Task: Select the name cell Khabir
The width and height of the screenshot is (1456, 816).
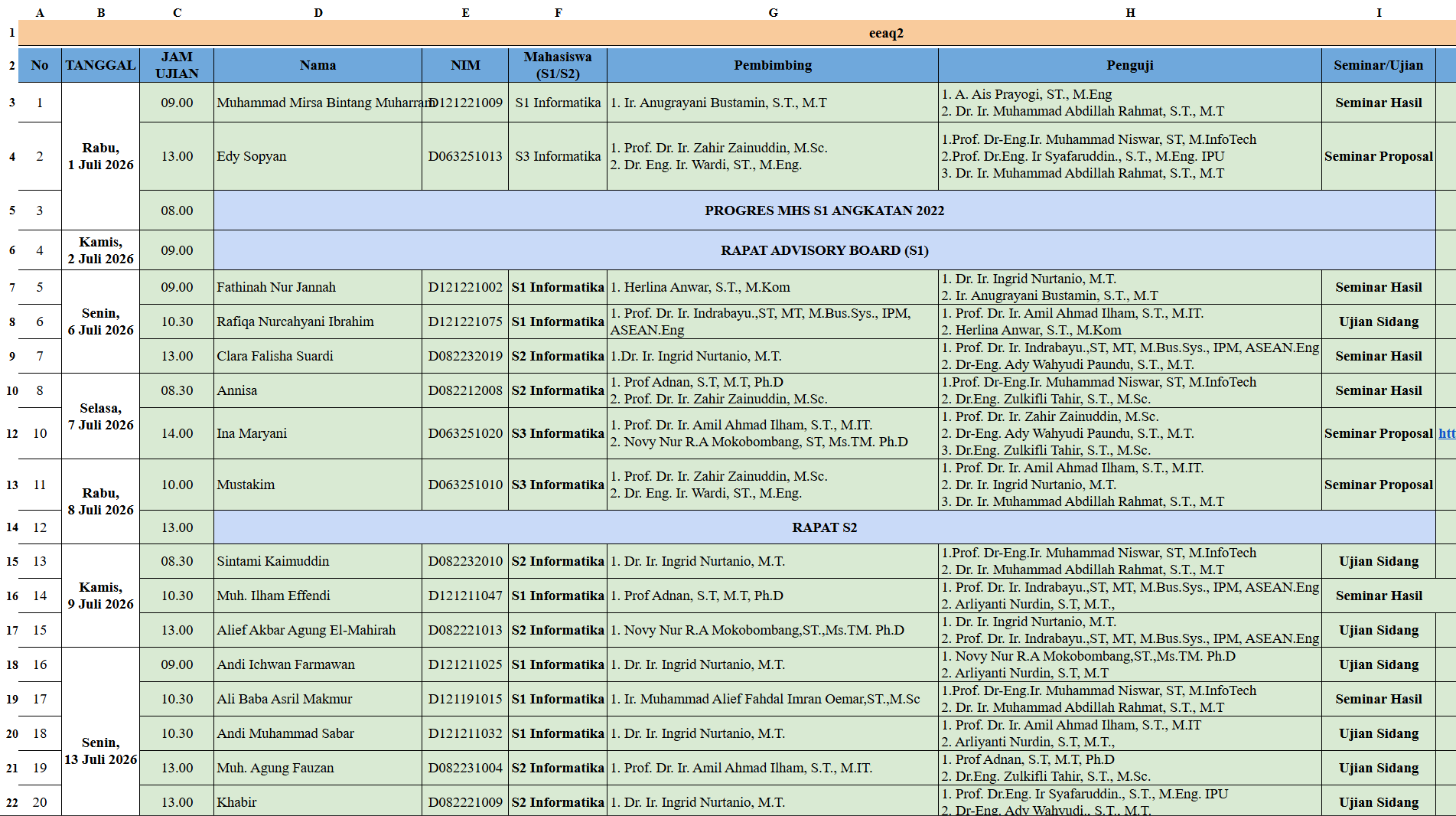Action: 318,802
